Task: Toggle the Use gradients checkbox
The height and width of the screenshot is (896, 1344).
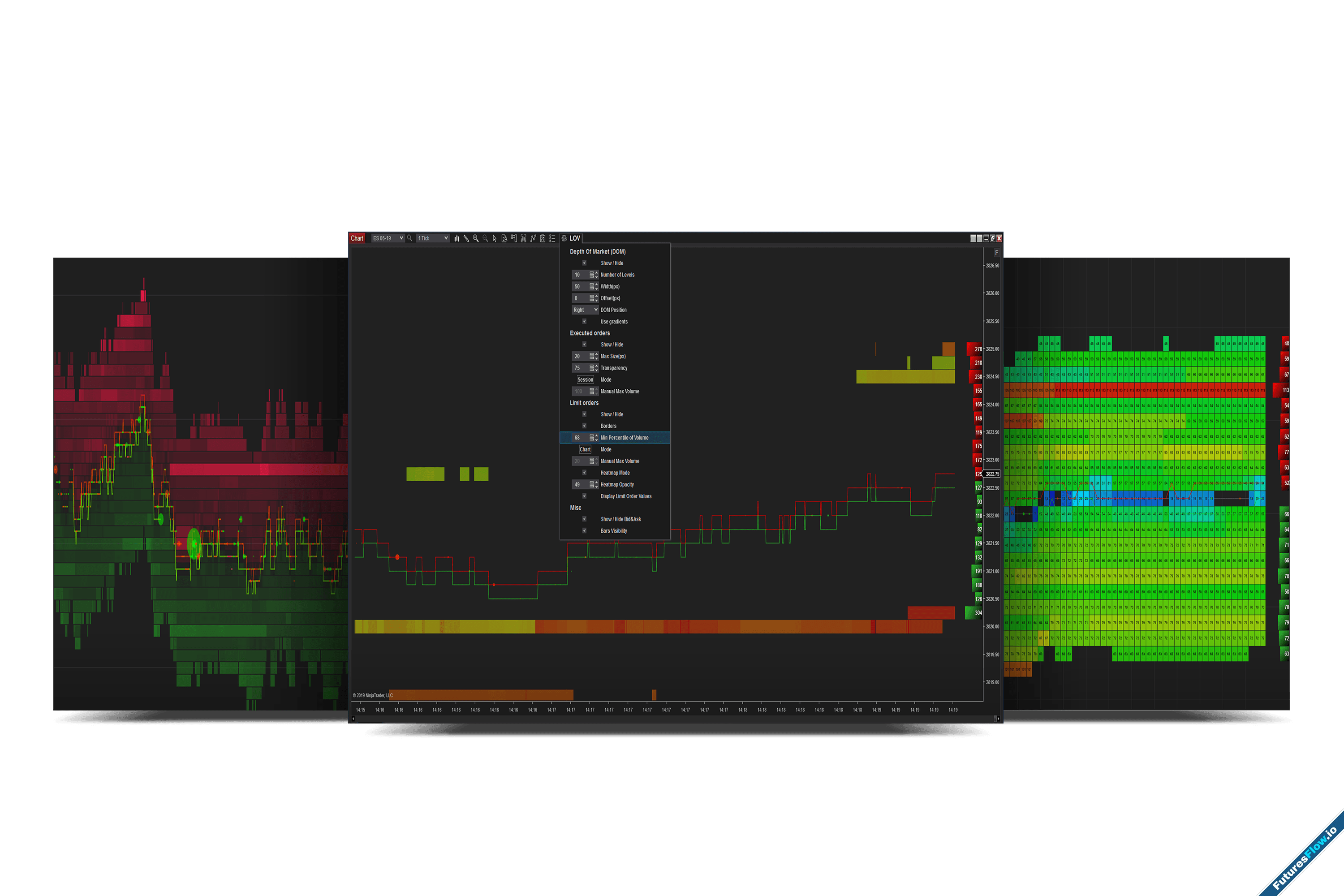Action: click(x=584, y=321)
